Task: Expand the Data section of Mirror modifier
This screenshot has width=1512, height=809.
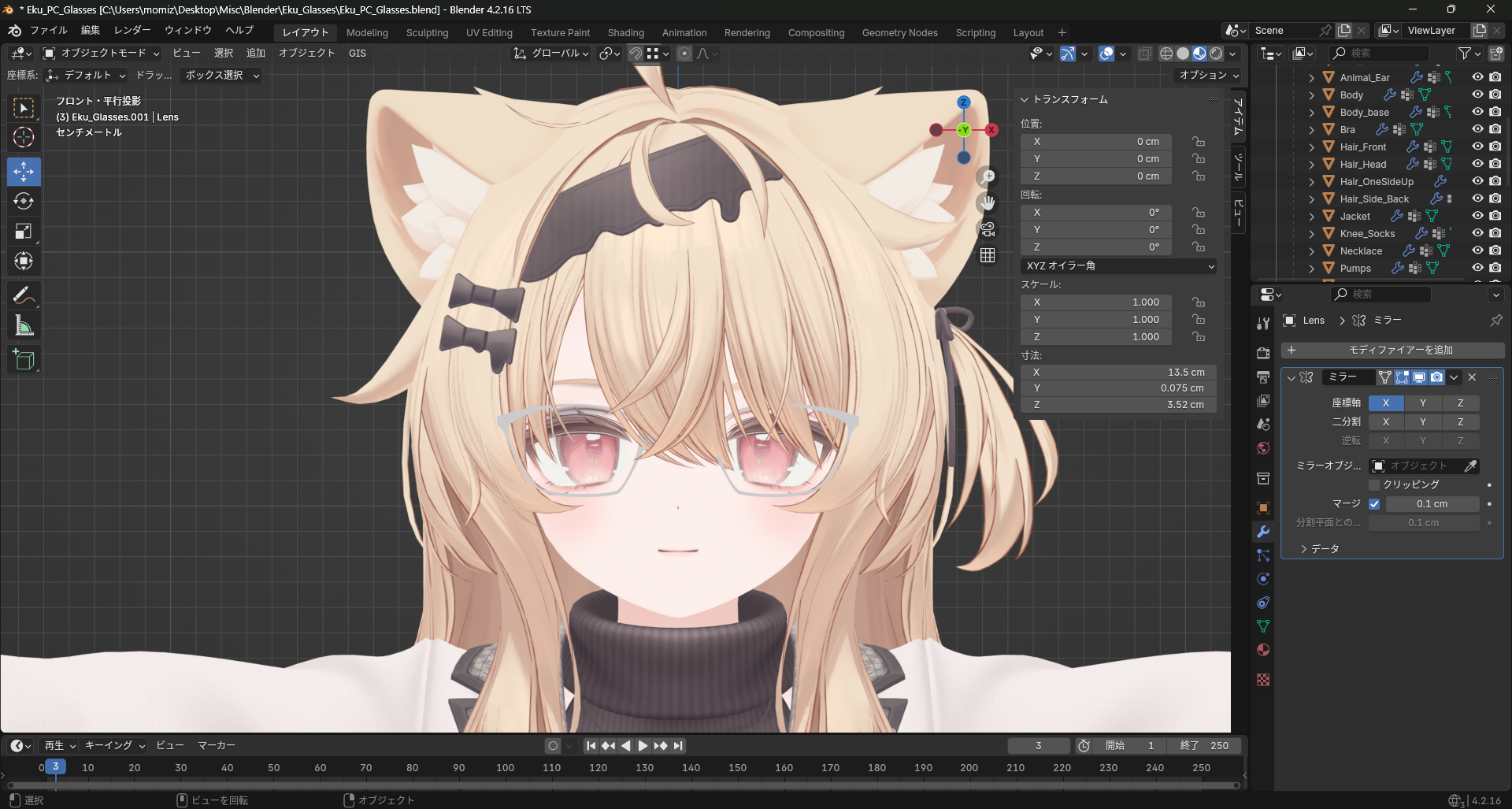Action: [1304, 549]
